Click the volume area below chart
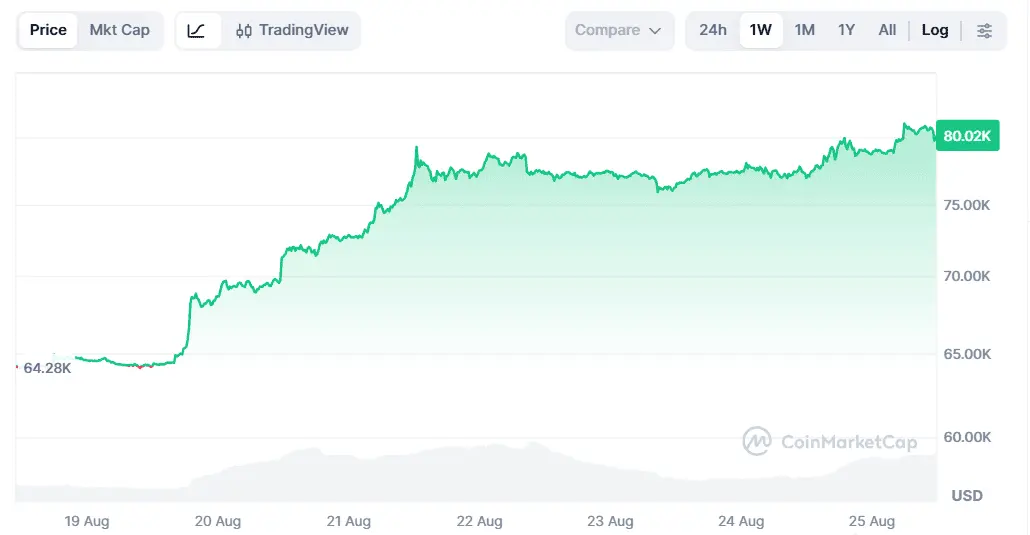 [476, 472]
